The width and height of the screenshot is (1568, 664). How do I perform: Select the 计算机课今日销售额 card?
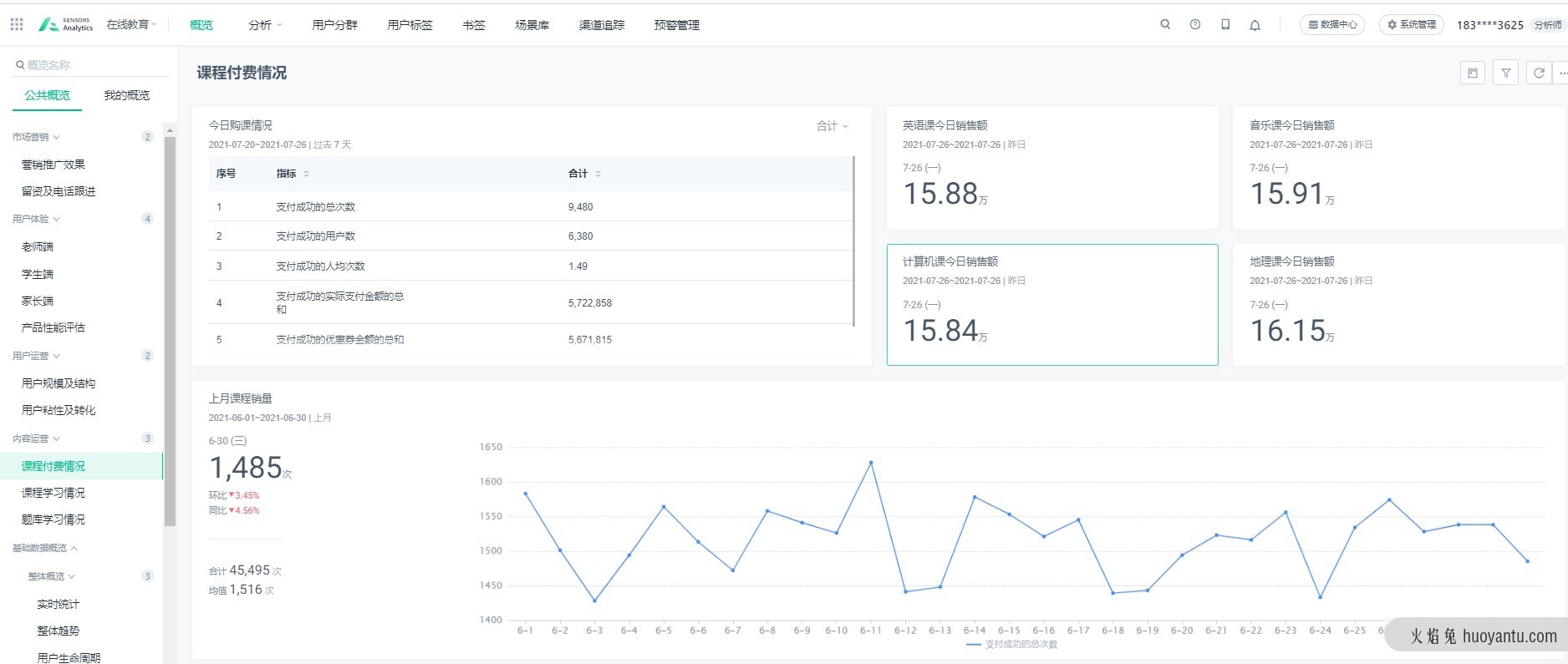(x=1052, y=305)
